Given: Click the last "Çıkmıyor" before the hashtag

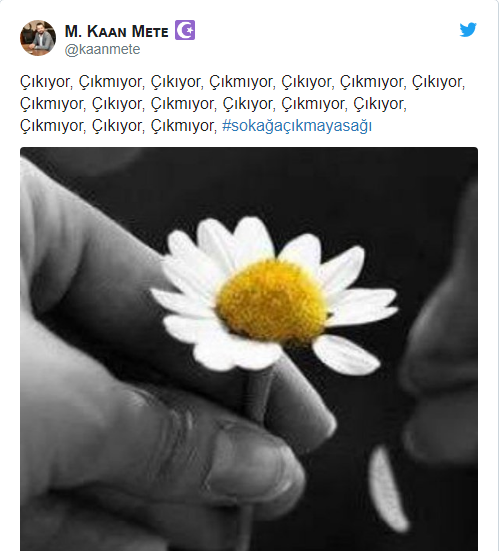Looking at the screenshot, I should click(184, 126).
